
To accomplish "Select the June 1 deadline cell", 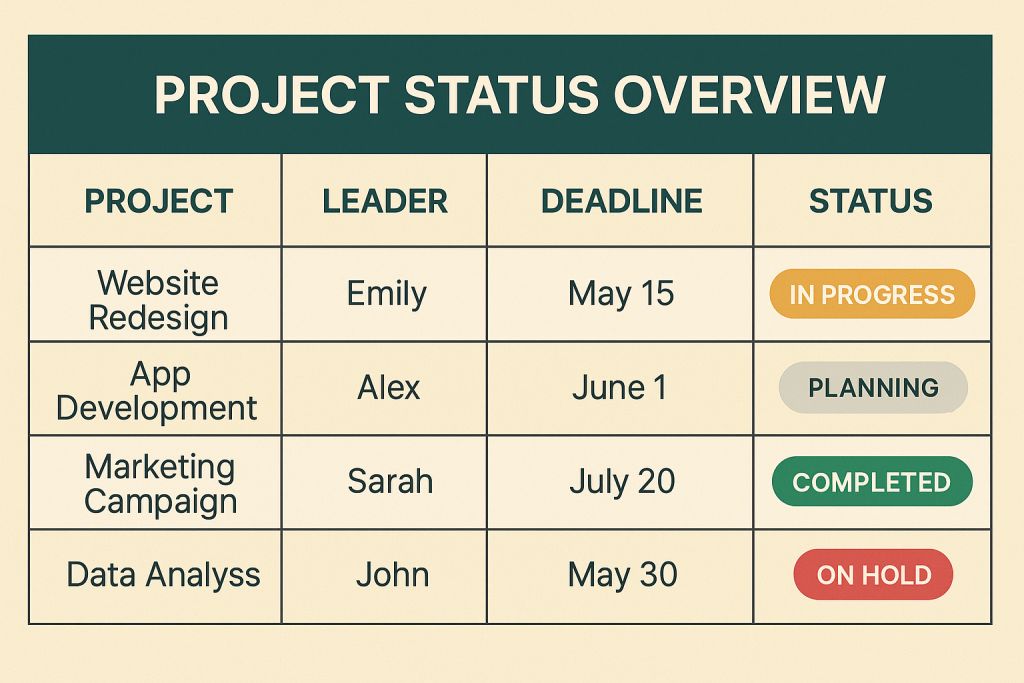I will tap(620, 389).
